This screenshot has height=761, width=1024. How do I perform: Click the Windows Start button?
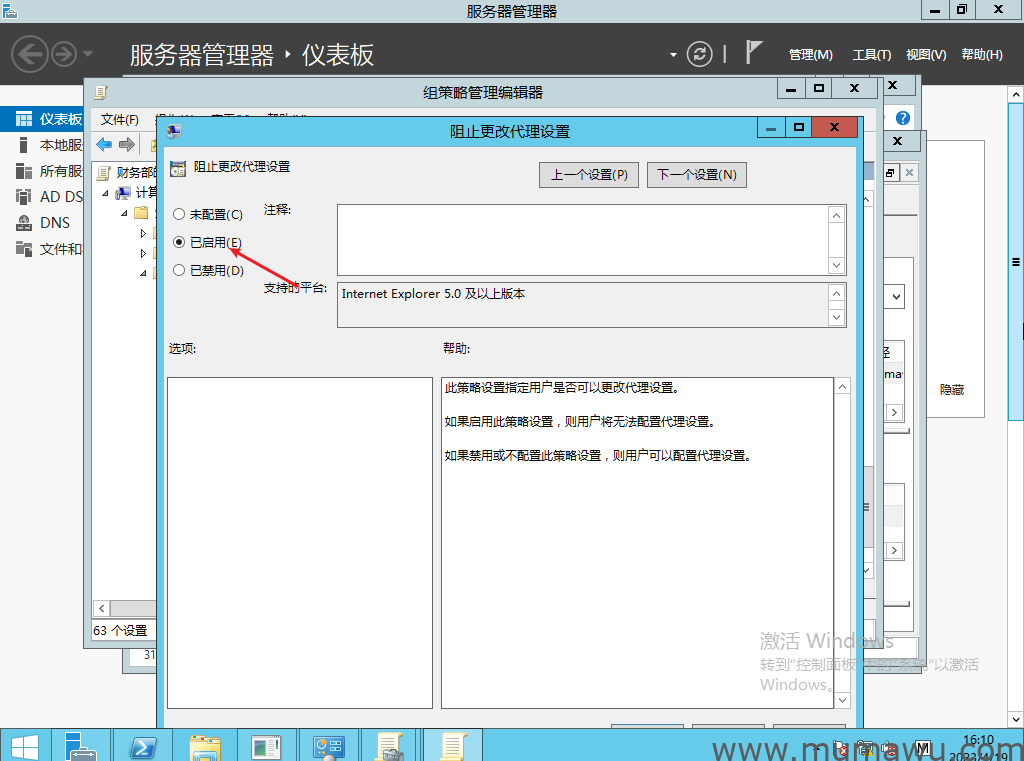(x=24, y=746)
